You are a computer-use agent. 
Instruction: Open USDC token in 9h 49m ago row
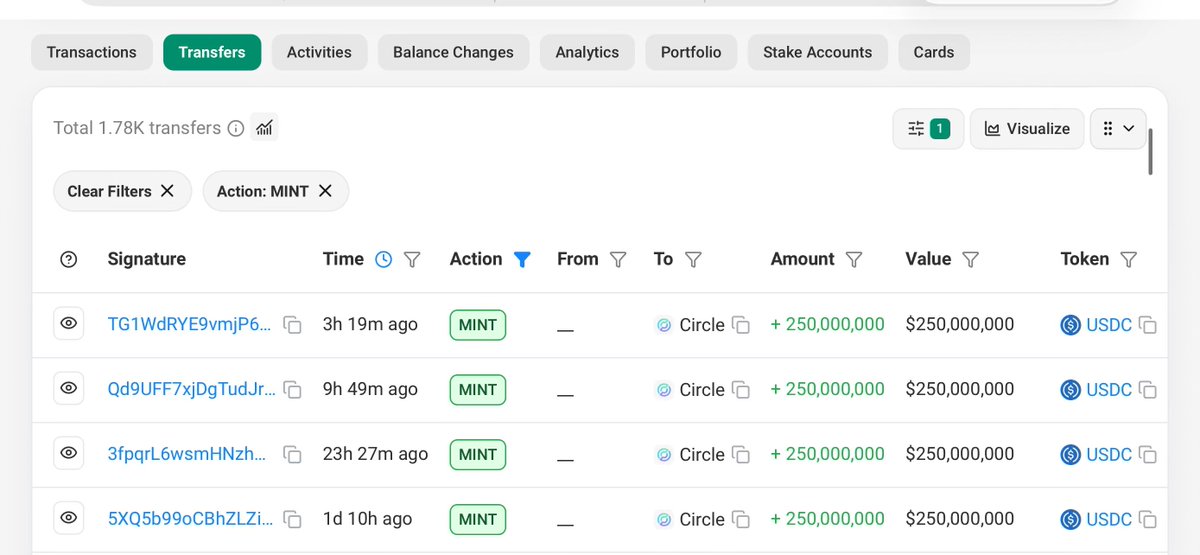pyautogui.click(x=1108, y=390)
